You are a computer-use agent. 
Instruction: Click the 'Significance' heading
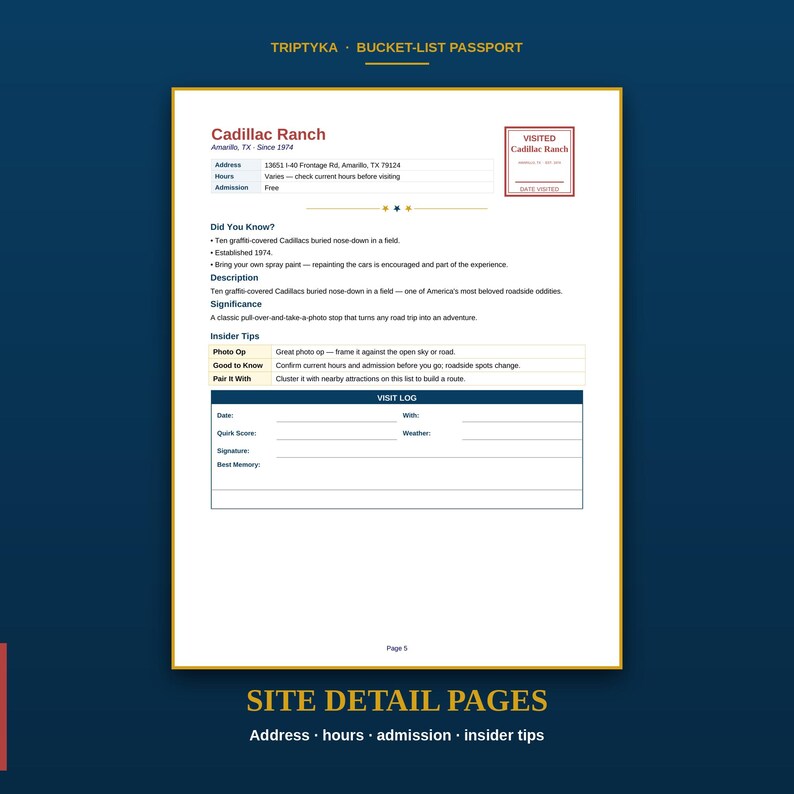[236, 304]
